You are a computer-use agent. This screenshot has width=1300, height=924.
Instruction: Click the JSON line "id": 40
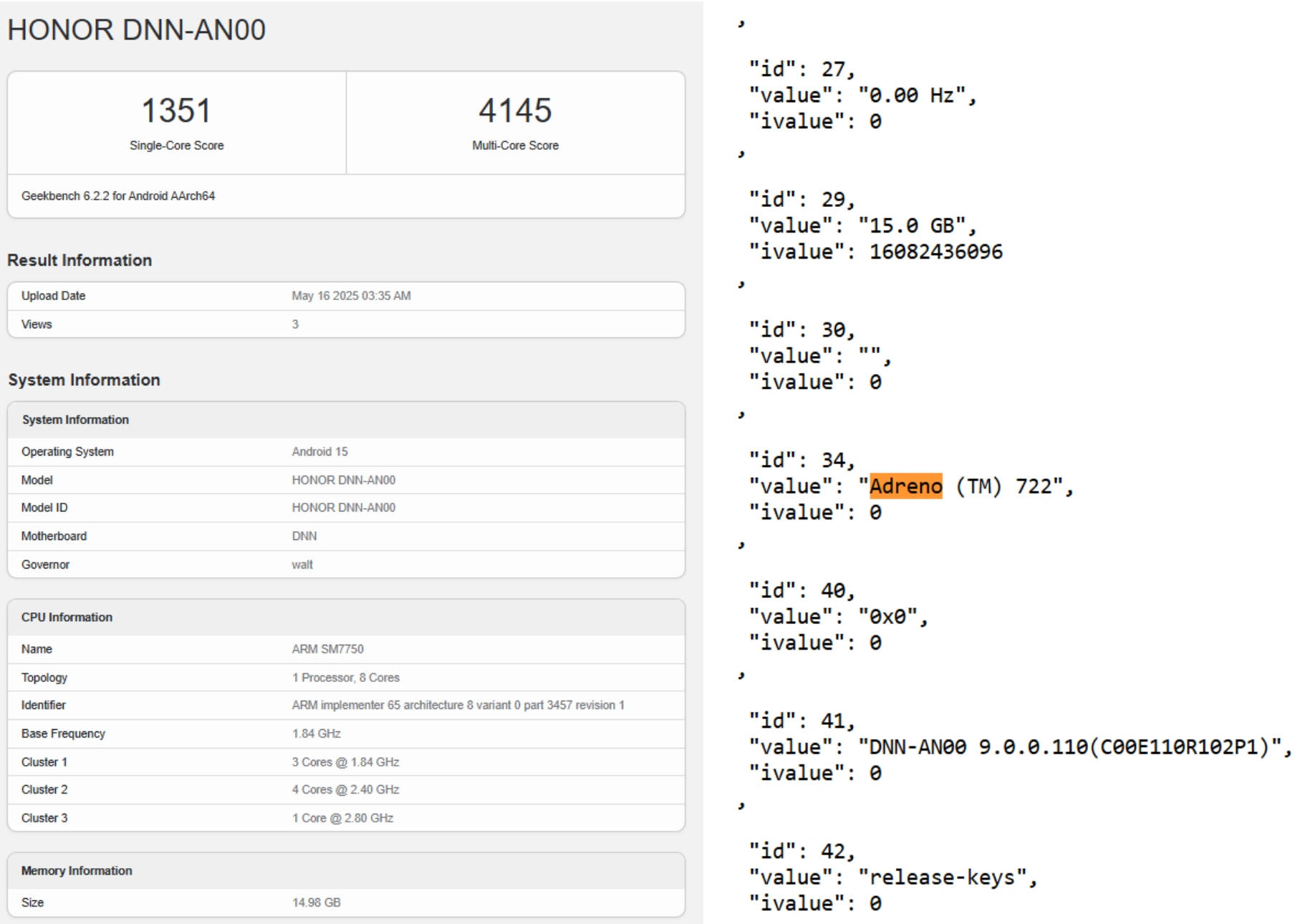[802, 591]
